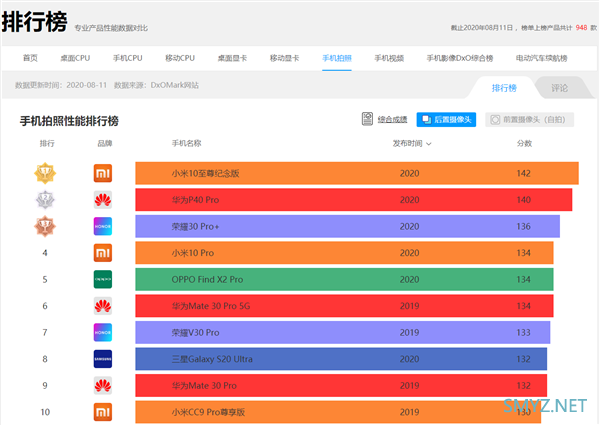
Task: Switch to the 排行榜 sub-tab
Action: click(x=504, y=88)
